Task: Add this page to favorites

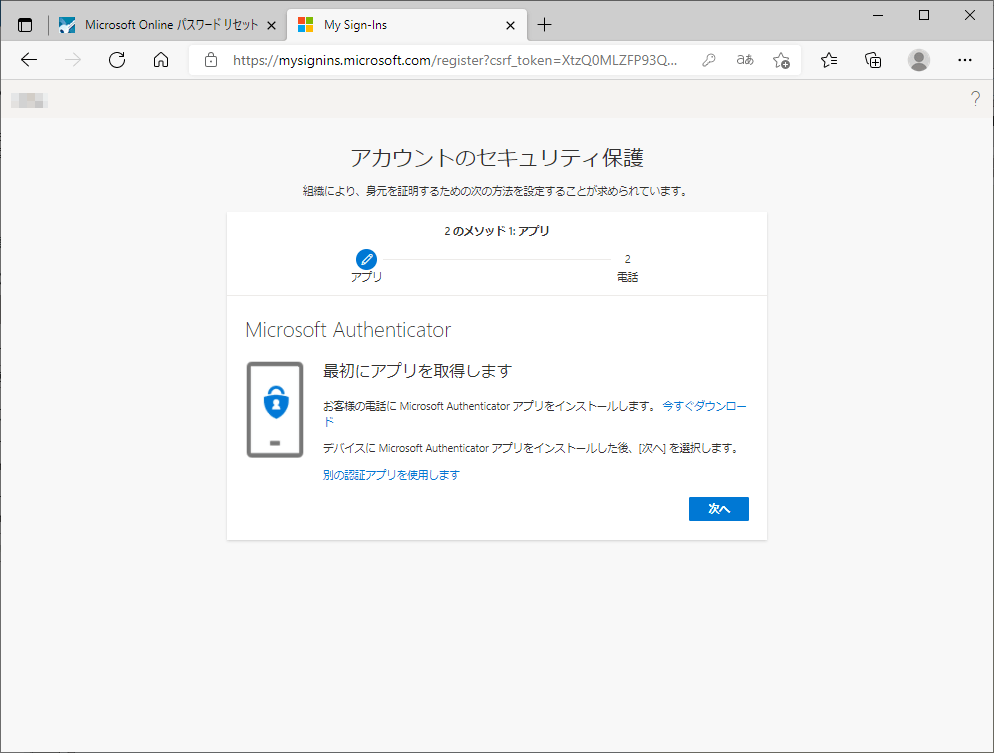Action: [781, 60]
